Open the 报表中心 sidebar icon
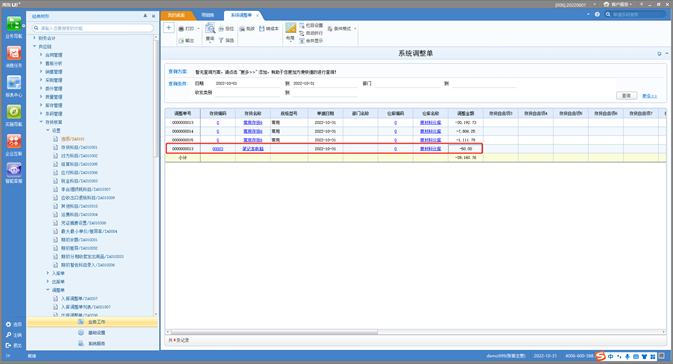The height and width of the screenshot is (364, 673). point(14,83)
